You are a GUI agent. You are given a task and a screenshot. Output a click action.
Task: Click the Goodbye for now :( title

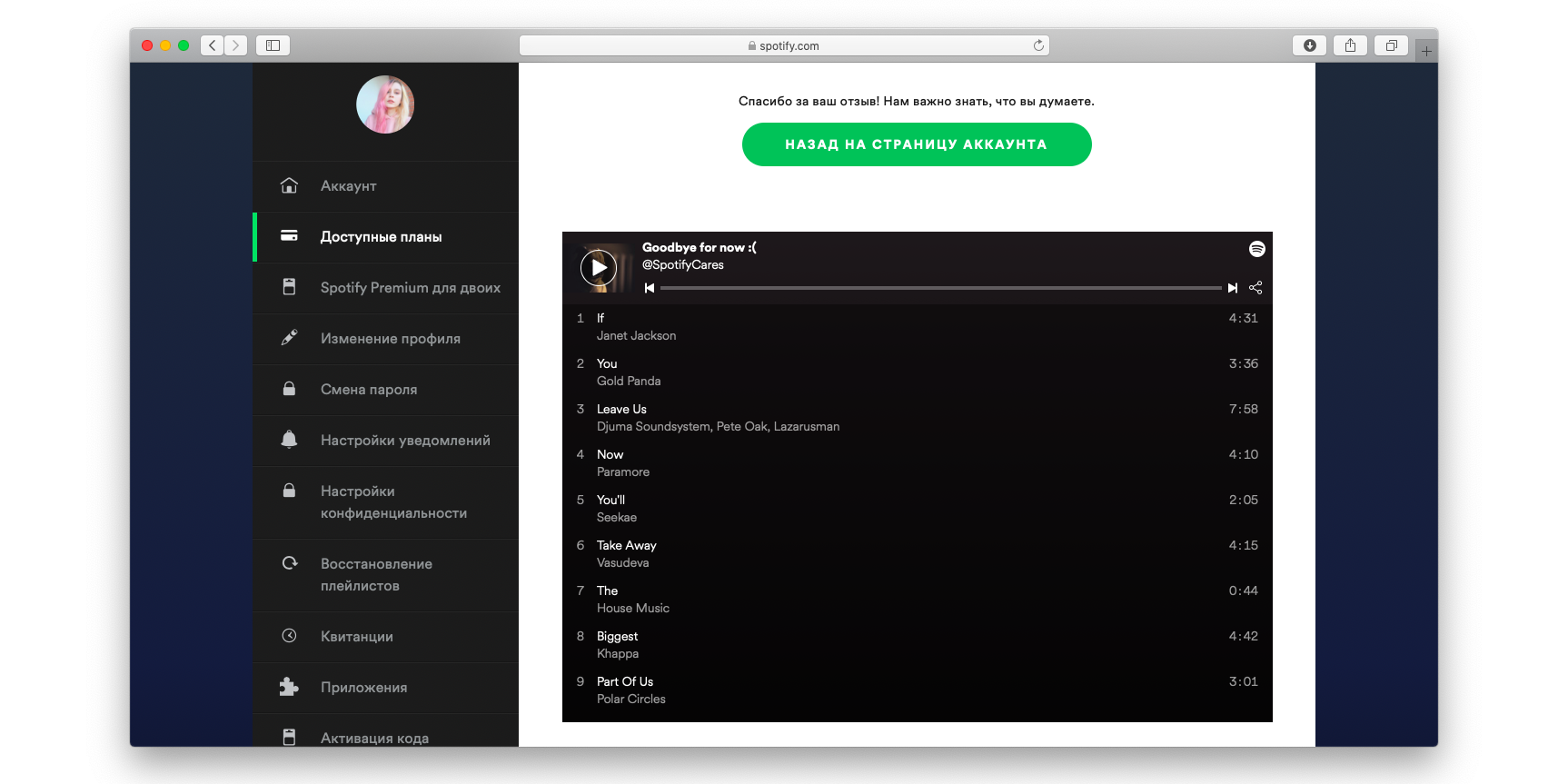tap(700, 247)
